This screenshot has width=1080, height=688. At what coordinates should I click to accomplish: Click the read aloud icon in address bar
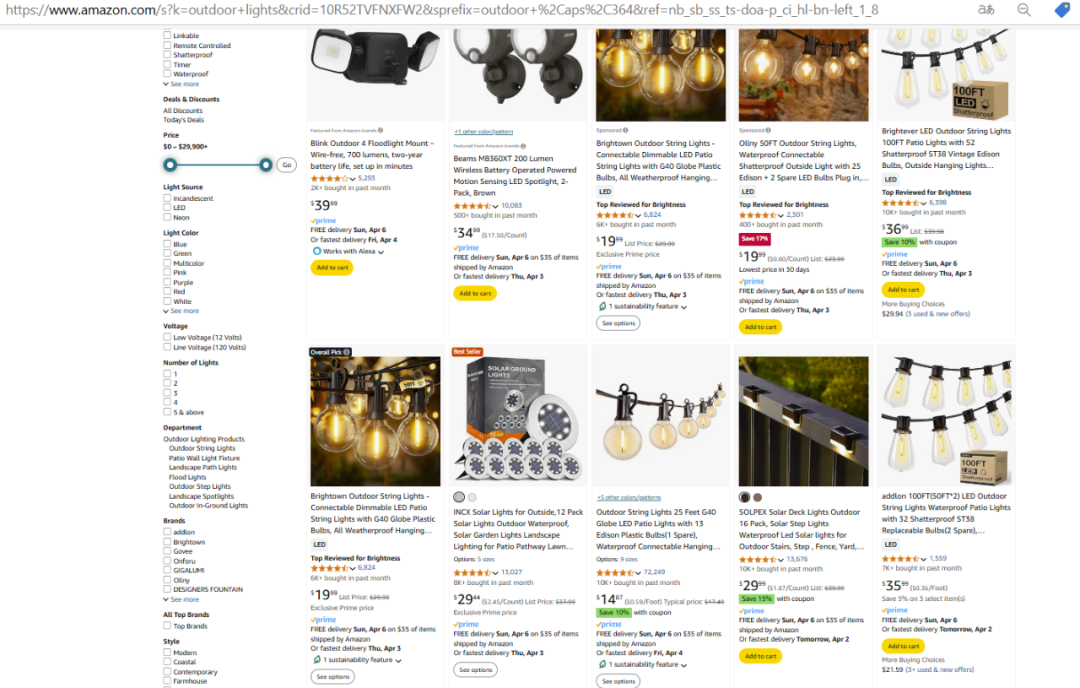(x=986, y=10)
